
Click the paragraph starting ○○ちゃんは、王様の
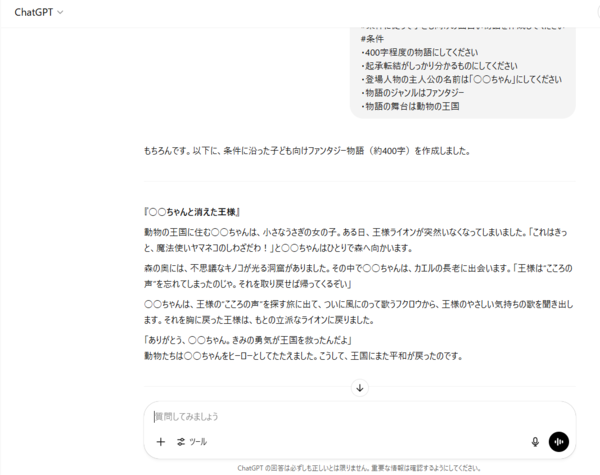point(359,312)
